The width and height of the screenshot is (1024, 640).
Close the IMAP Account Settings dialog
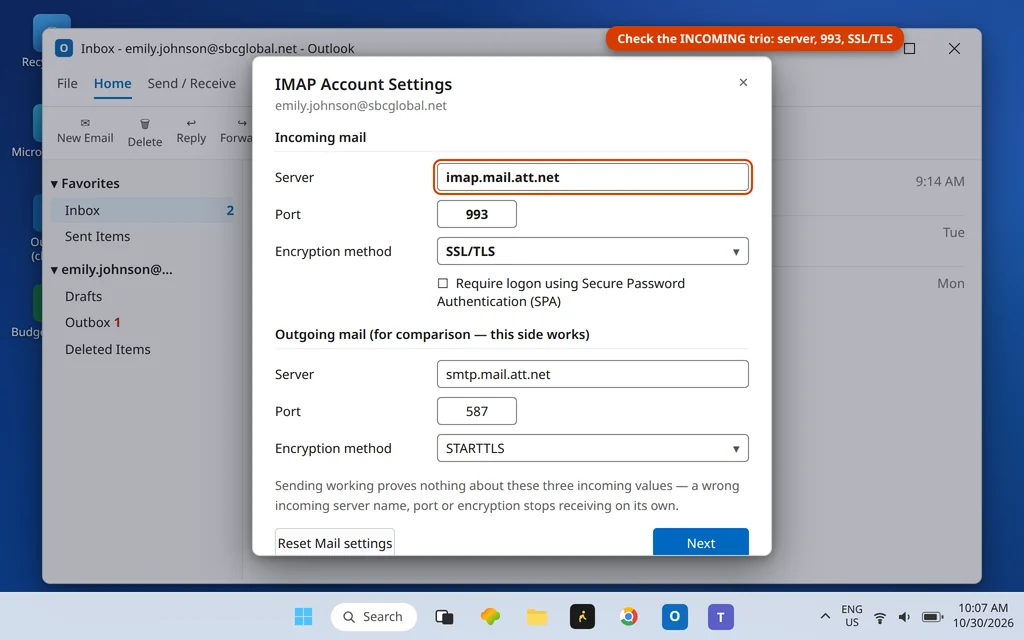click(743, 82)
